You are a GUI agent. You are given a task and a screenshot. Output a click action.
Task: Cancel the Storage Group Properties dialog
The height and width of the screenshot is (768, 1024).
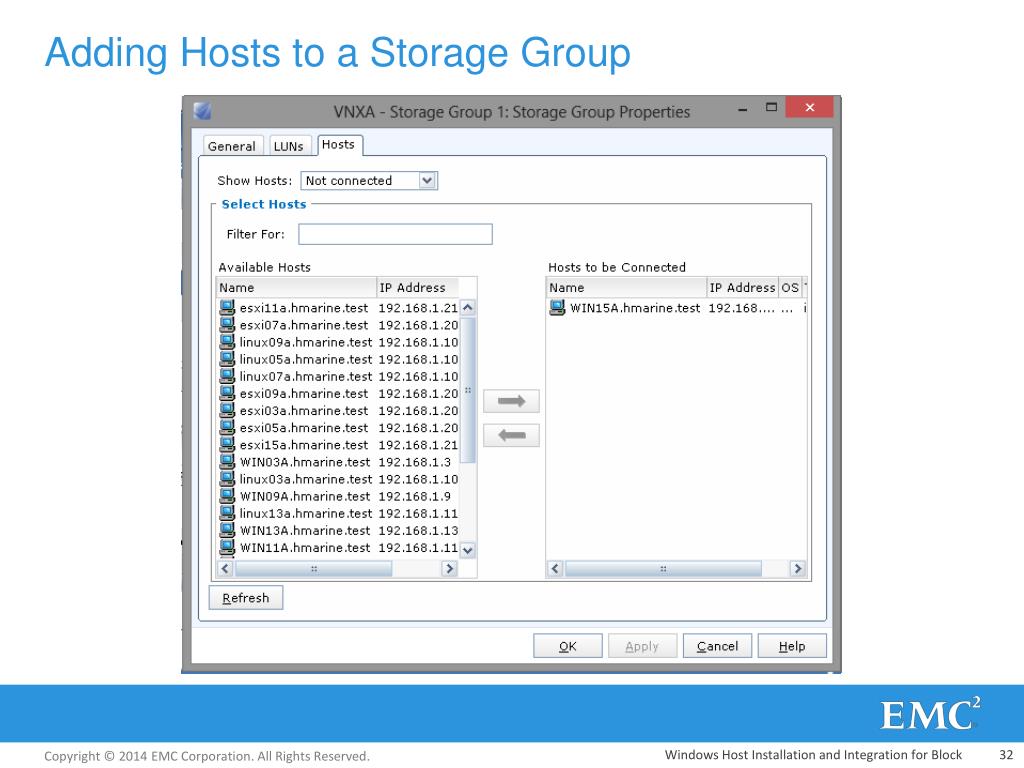[717, 646]
